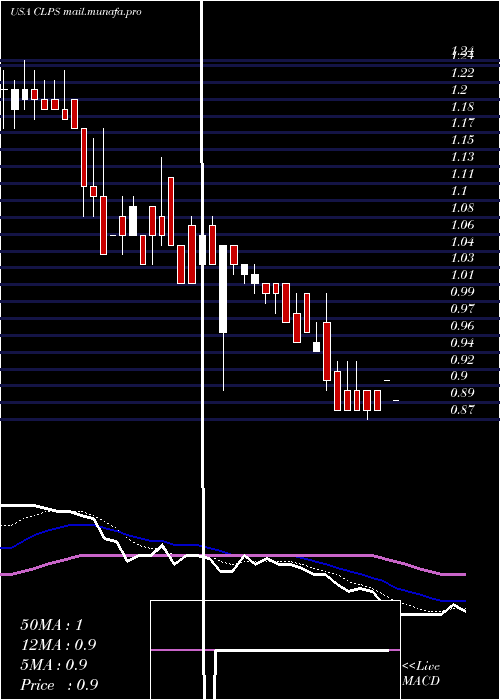Click the Price : 0.9 readout
The height and width of the screenshot is (700, 500).
pos(59,685)
